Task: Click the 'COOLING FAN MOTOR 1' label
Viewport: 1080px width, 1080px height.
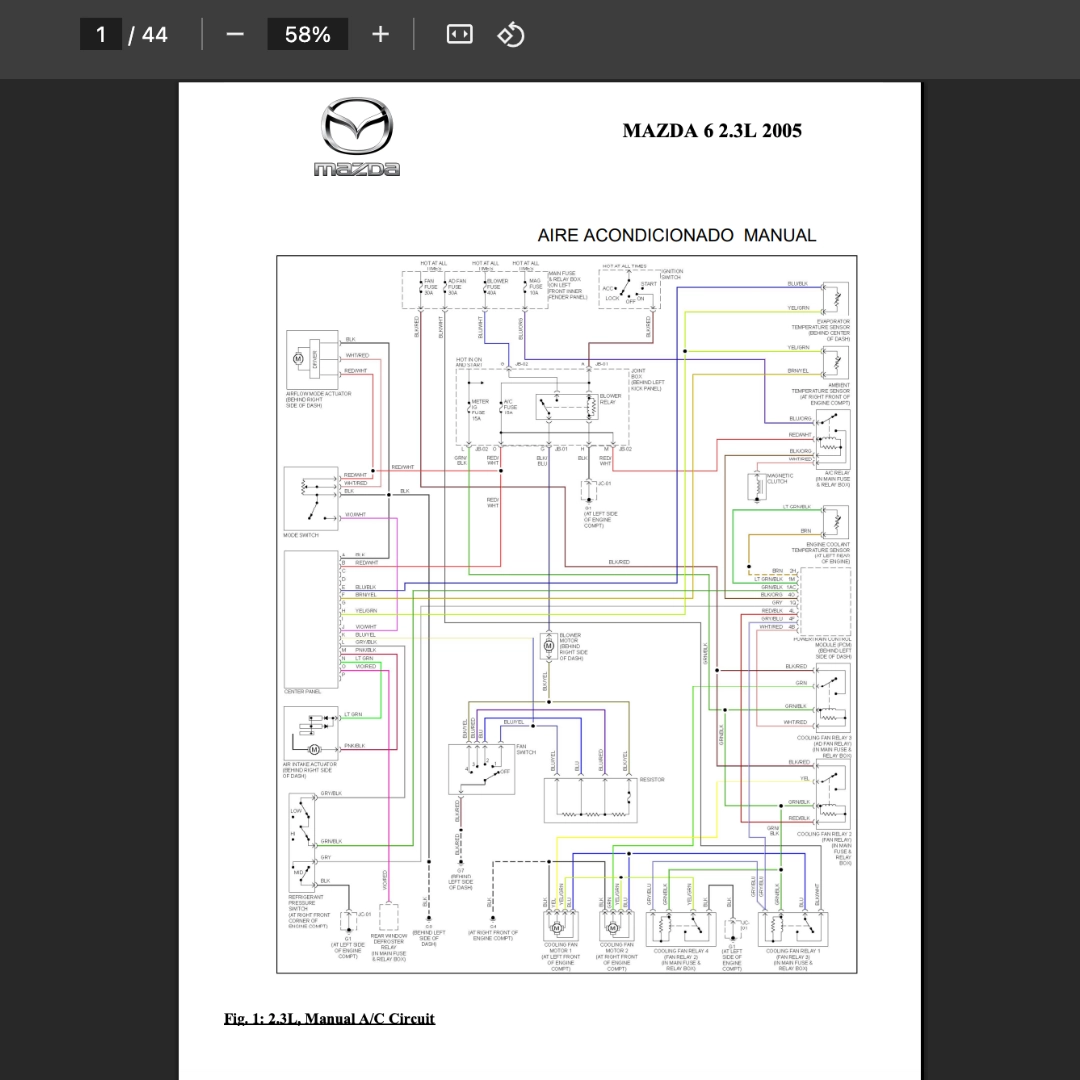Action: (x=561, y=948)
